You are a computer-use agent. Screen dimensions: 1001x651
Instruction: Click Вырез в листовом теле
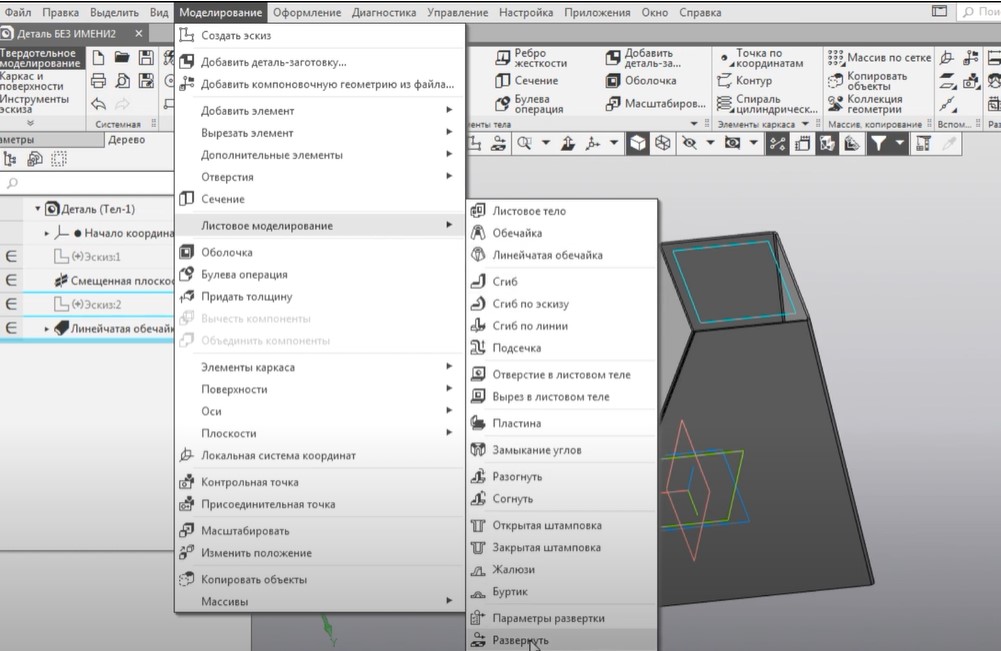tap(562, 397)
